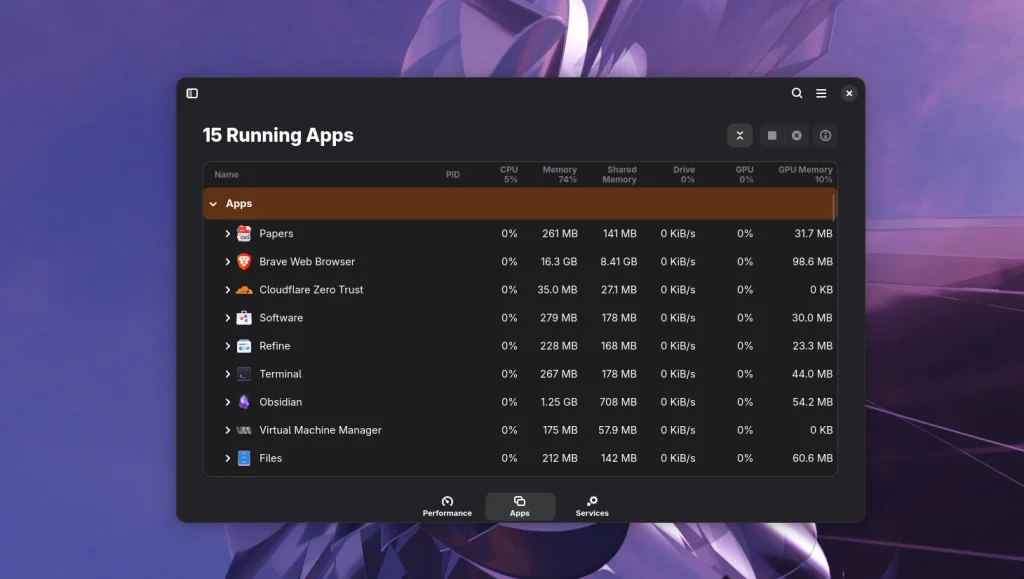Expand the Papers row
This screenshot has height=579, width=1024.
tap(228, 233)
